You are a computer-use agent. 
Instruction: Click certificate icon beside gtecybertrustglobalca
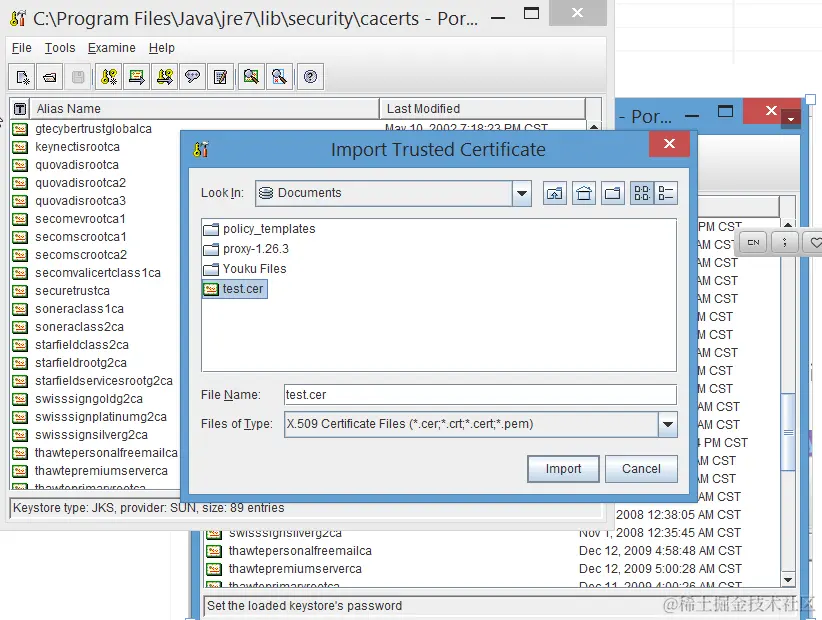(20, 129)
